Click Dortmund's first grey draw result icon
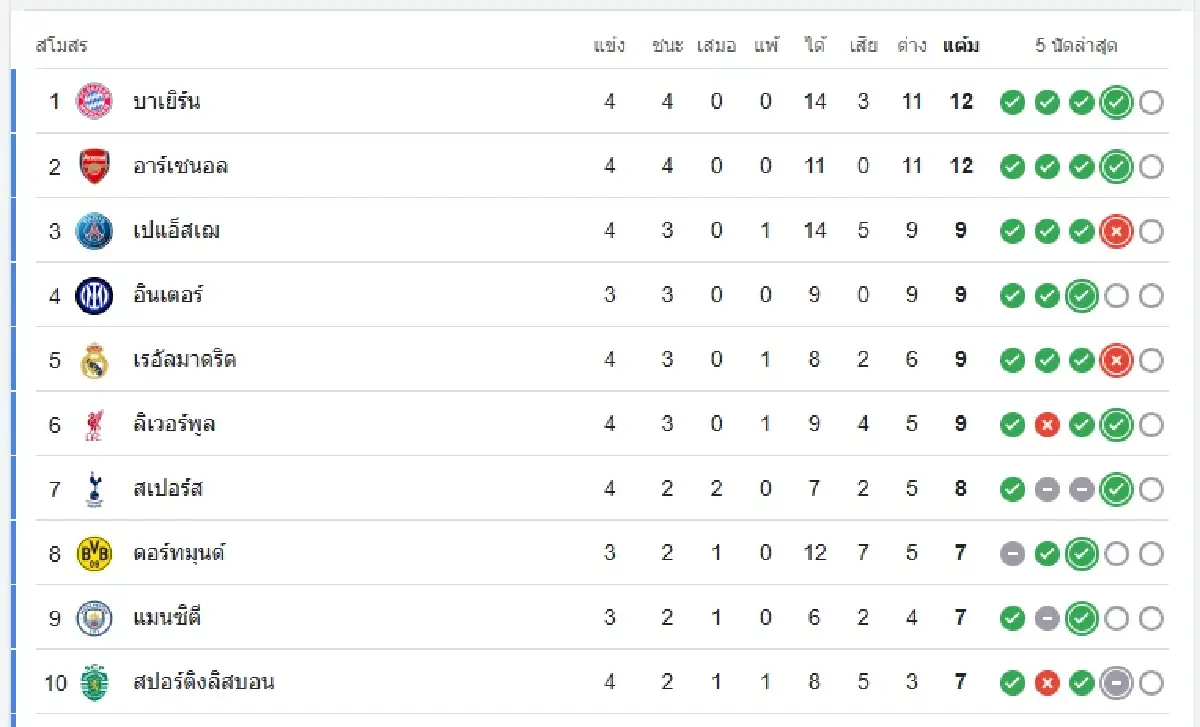This screenshot has width=1200, height=727. coord(1013,554)
